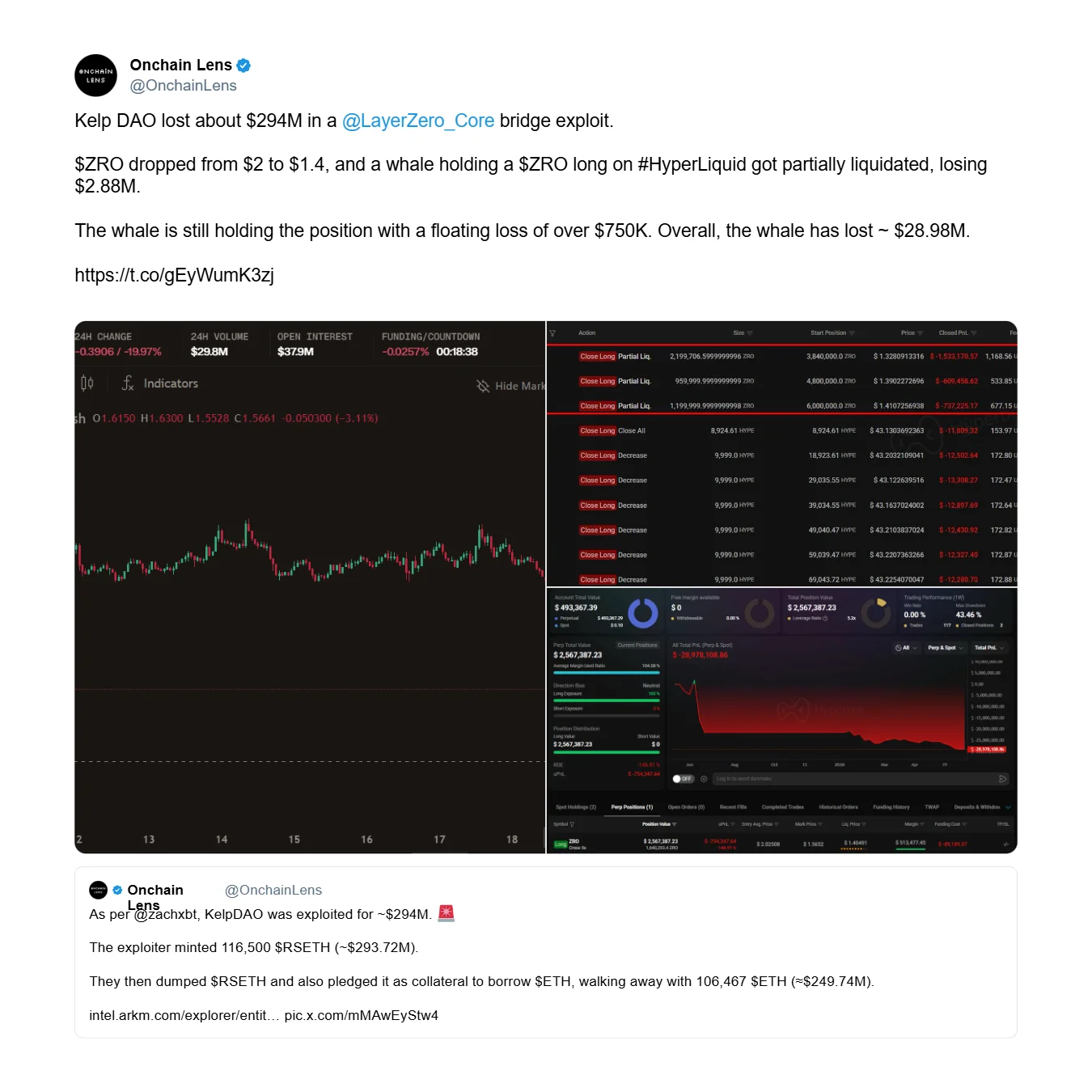
Task: Click the small circle icon beside OFF toggle
Action: pos(704,779)
